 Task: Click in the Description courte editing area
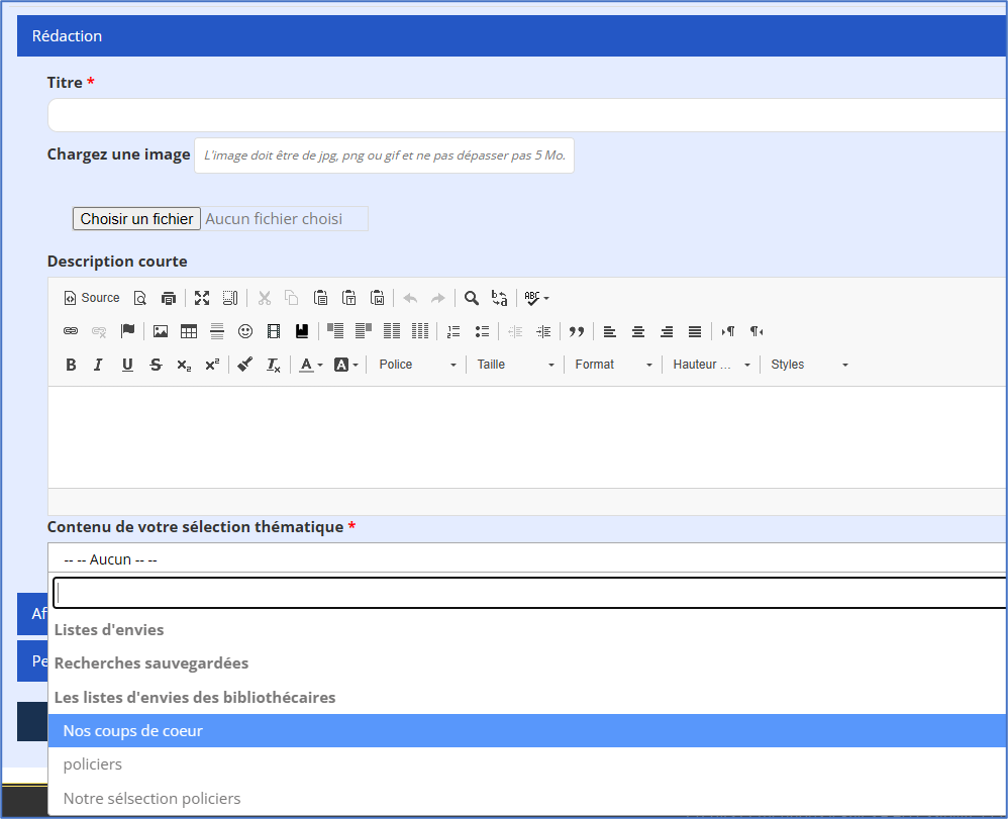[x=527, y=437]
